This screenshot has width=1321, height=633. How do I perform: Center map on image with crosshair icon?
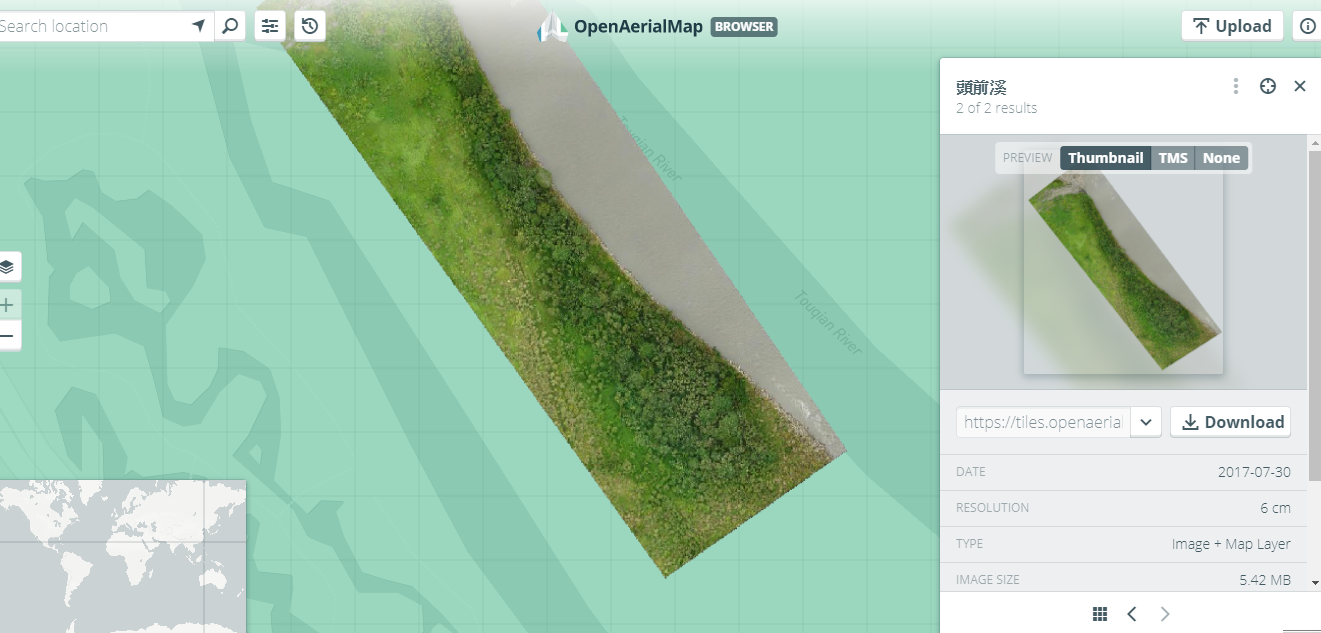pyautogui.click(x=1268, y=86)
